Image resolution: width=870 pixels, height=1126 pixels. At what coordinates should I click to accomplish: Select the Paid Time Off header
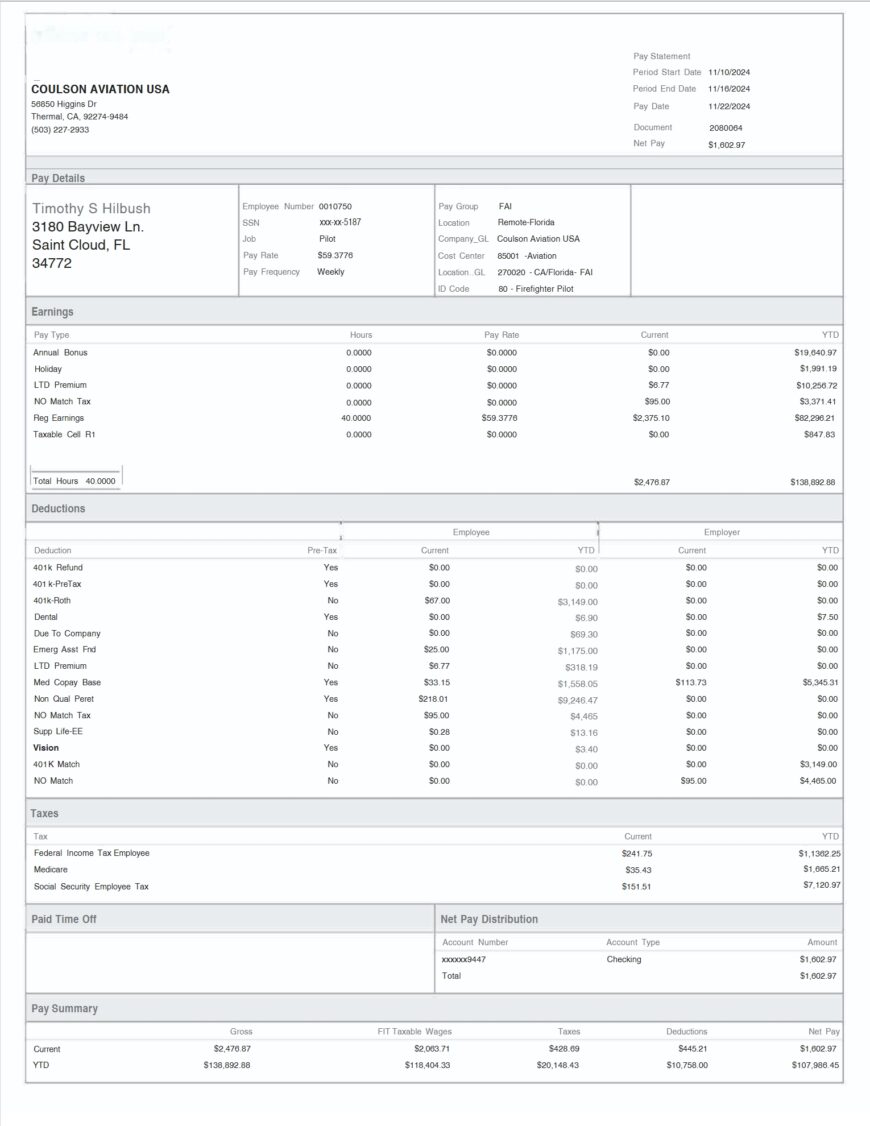tap(69, 919)
